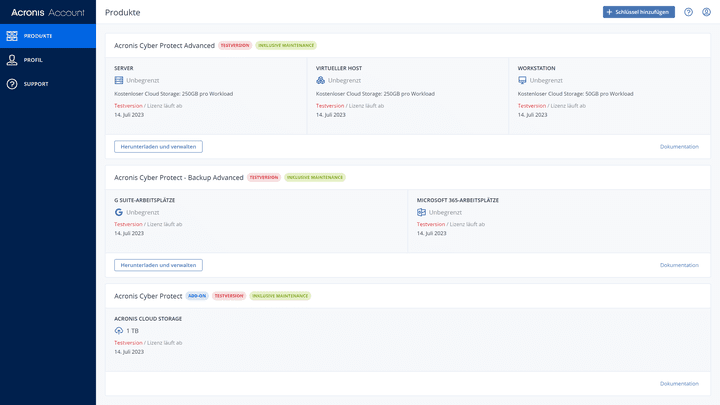Click the G Suite Google icon

tap(118, 212)
